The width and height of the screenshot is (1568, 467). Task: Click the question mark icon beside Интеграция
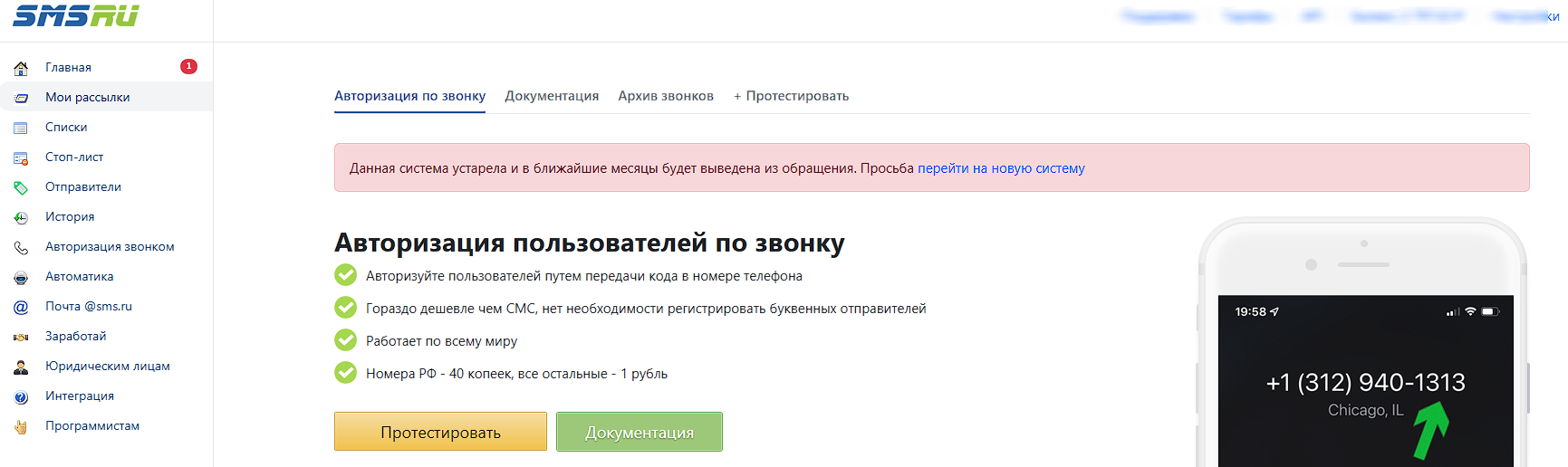point(21,396)
